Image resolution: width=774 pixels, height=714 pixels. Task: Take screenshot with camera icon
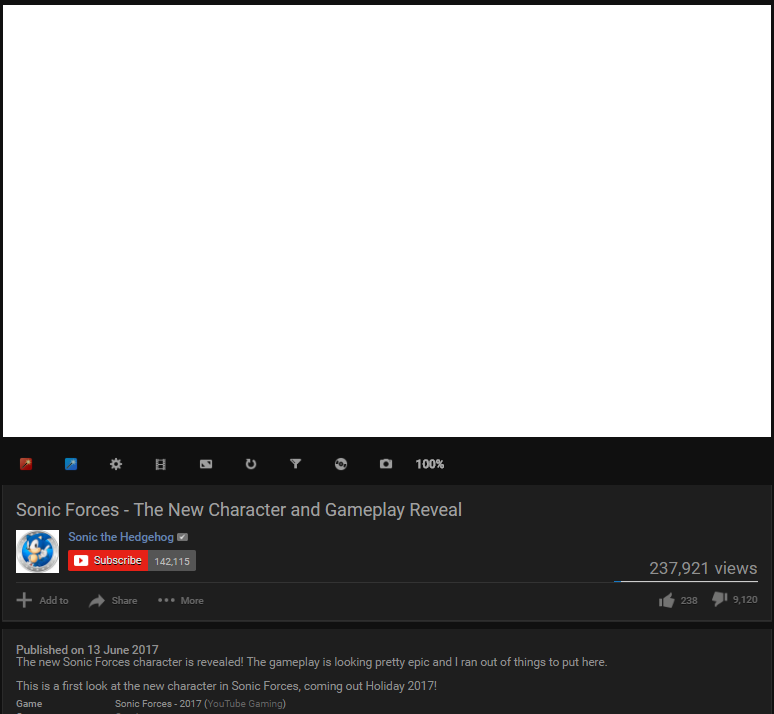(386, 464)
